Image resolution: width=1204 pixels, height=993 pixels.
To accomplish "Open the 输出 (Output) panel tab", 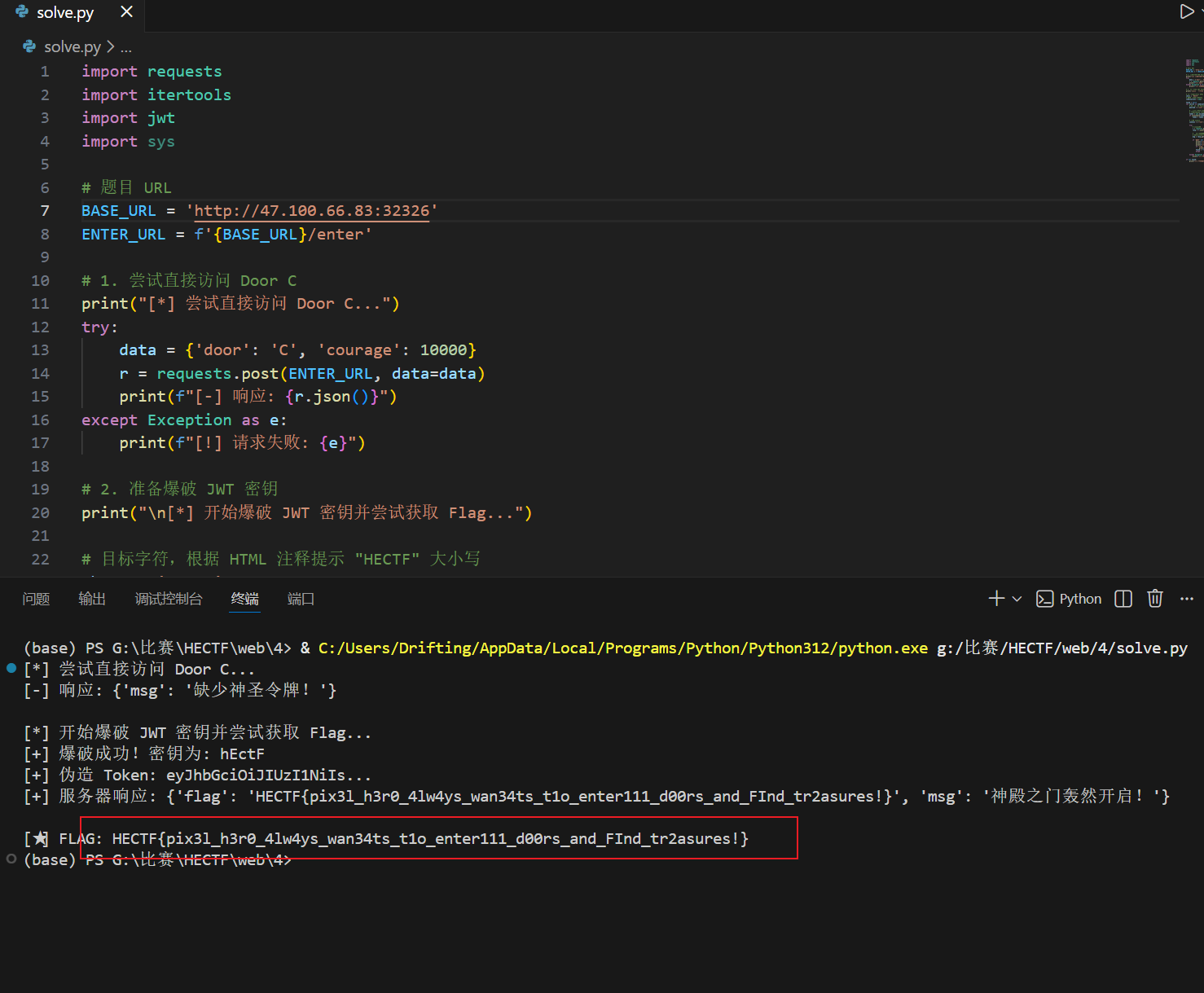I will click(x=91, y=599).
